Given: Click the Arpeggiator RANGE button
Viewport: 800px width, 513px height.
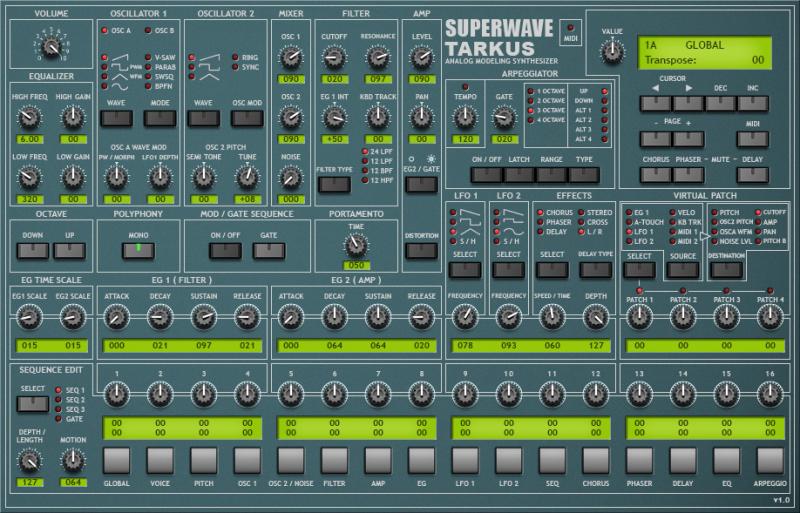Looking at the screenshot, I should click(x=552, y=175).
